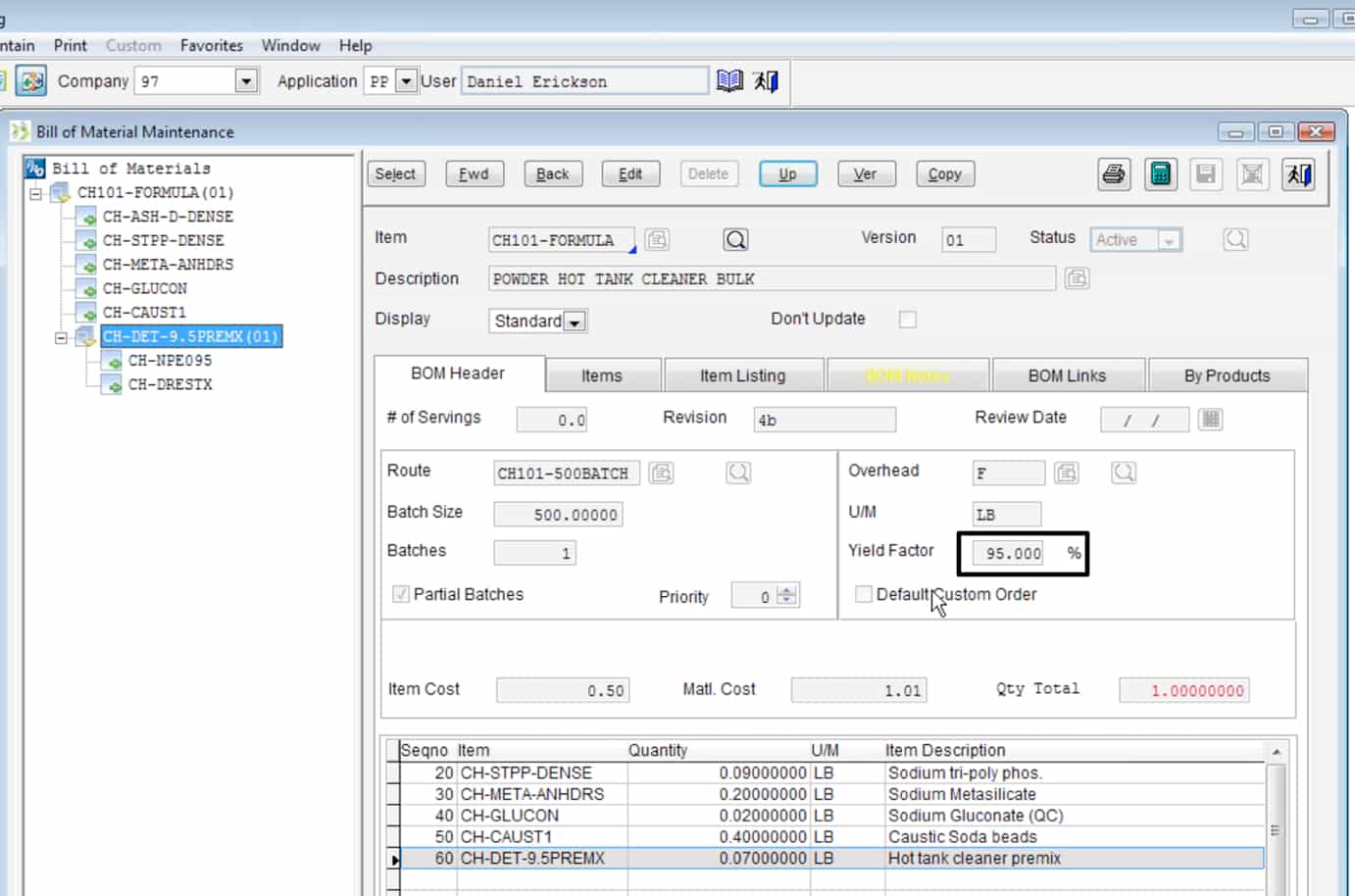The image size is (1355, 896).
Task: Open the Favorites menu
Action: click(x=212, y=45)
